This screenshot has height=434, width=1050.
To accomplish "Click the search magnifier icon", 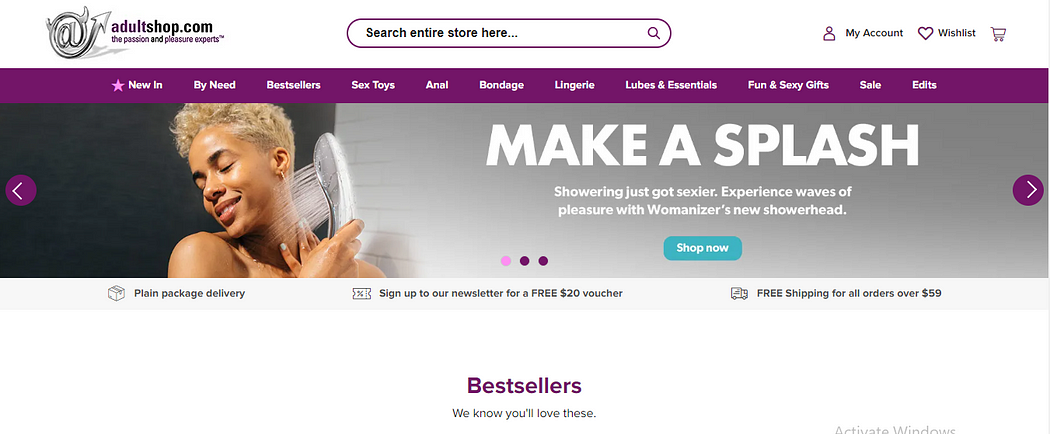I will [x=654, y=33].
